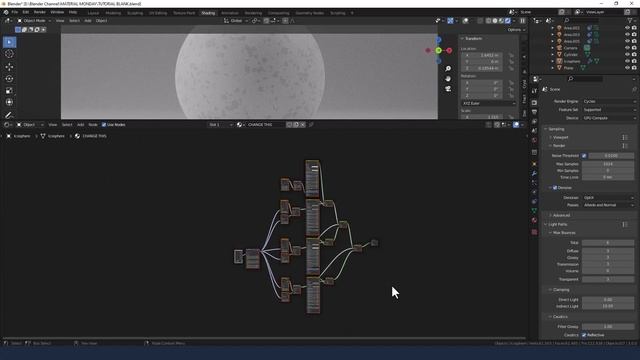
Task: Expand the Advanced panel
Action: 561,215
